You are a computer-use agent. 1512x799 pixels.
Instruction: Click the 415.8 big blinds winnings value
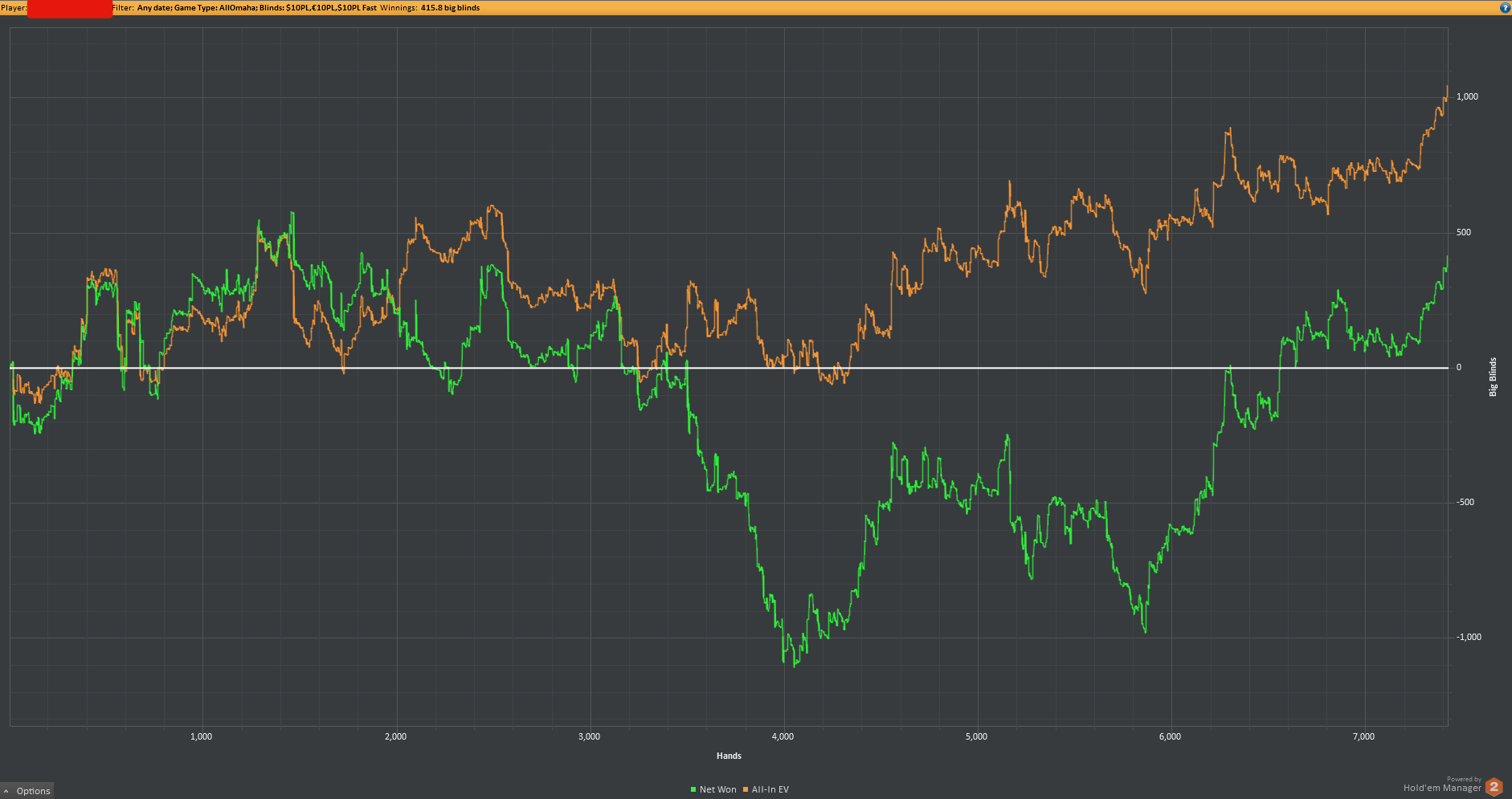click(x=451, y=8)
